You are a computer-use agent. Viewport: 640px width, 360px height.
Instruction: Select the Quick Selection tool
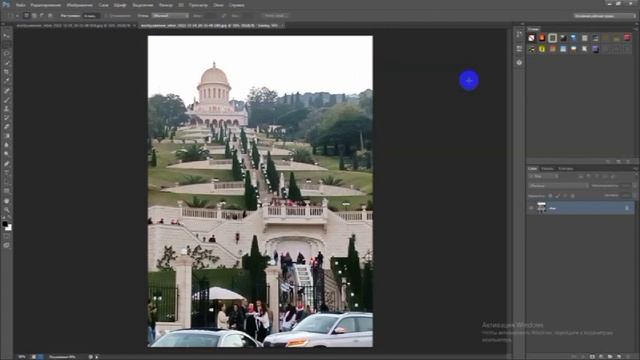pyautogui.click(x=6, y=62)
